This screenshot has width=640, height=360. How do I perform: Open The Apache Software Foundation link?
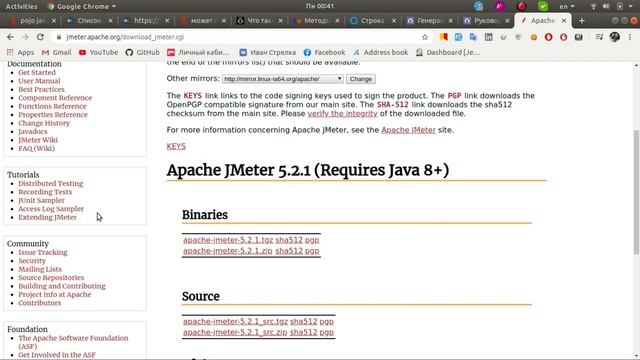click(x=73, y=342)
